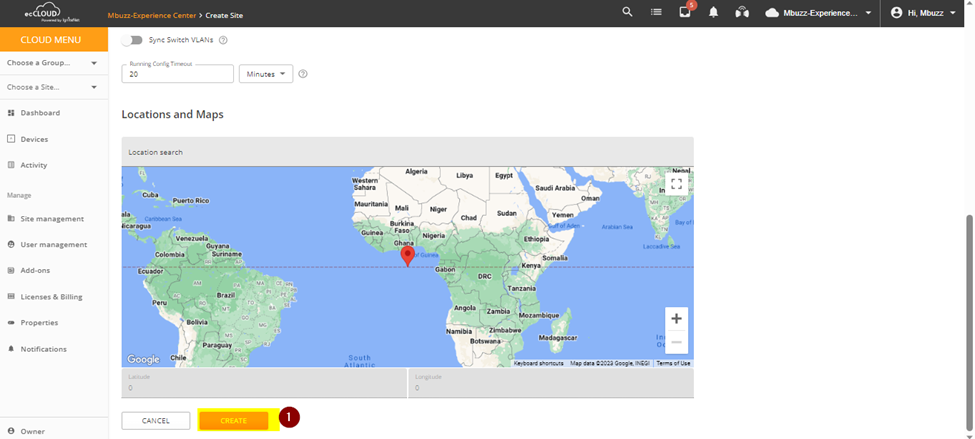Screen dimensions: 975x439
Task: Click Keyboard shortcuts on the map
Action: point(538,363)
